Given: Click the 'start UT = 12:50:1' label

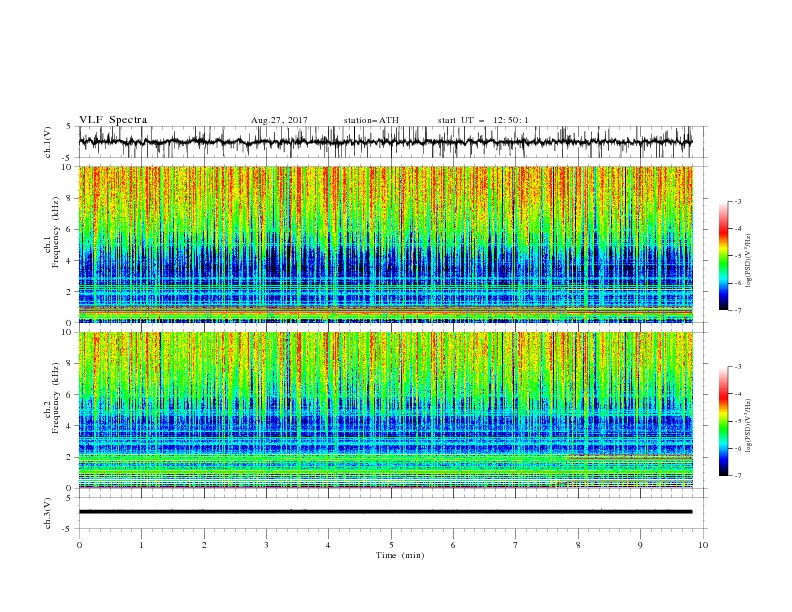Looking at the screenshot, I should 483,120.
